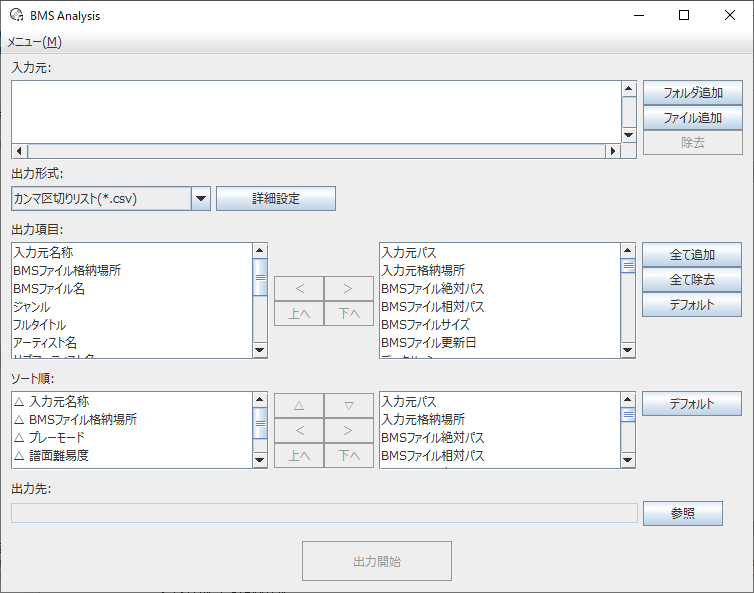Select 入力元名称 in the left 出力項目 list

(x=132, y=252)
